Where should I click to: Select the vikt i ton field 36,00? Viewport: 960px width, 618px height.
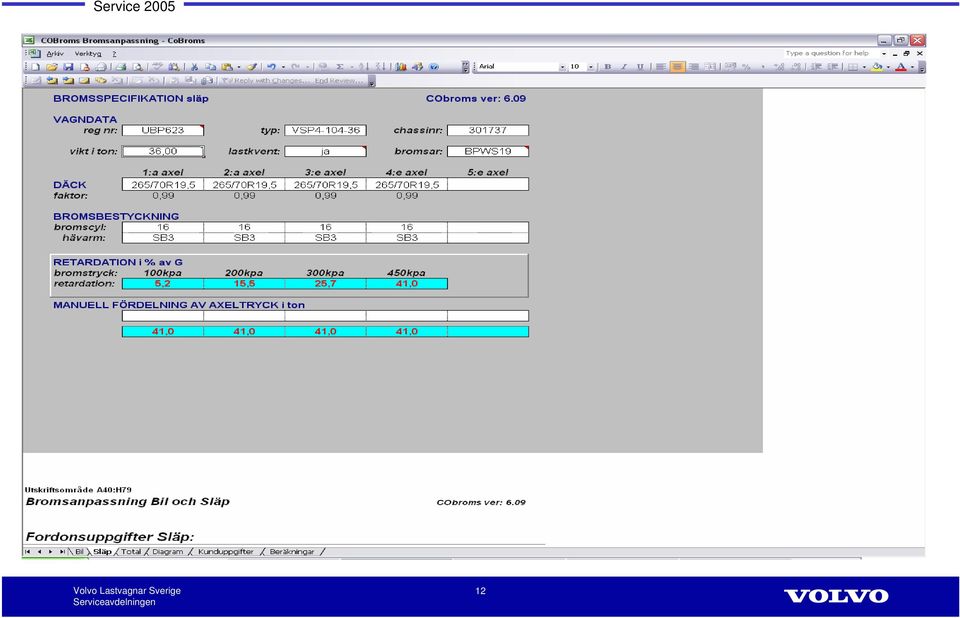coord(163,151)
